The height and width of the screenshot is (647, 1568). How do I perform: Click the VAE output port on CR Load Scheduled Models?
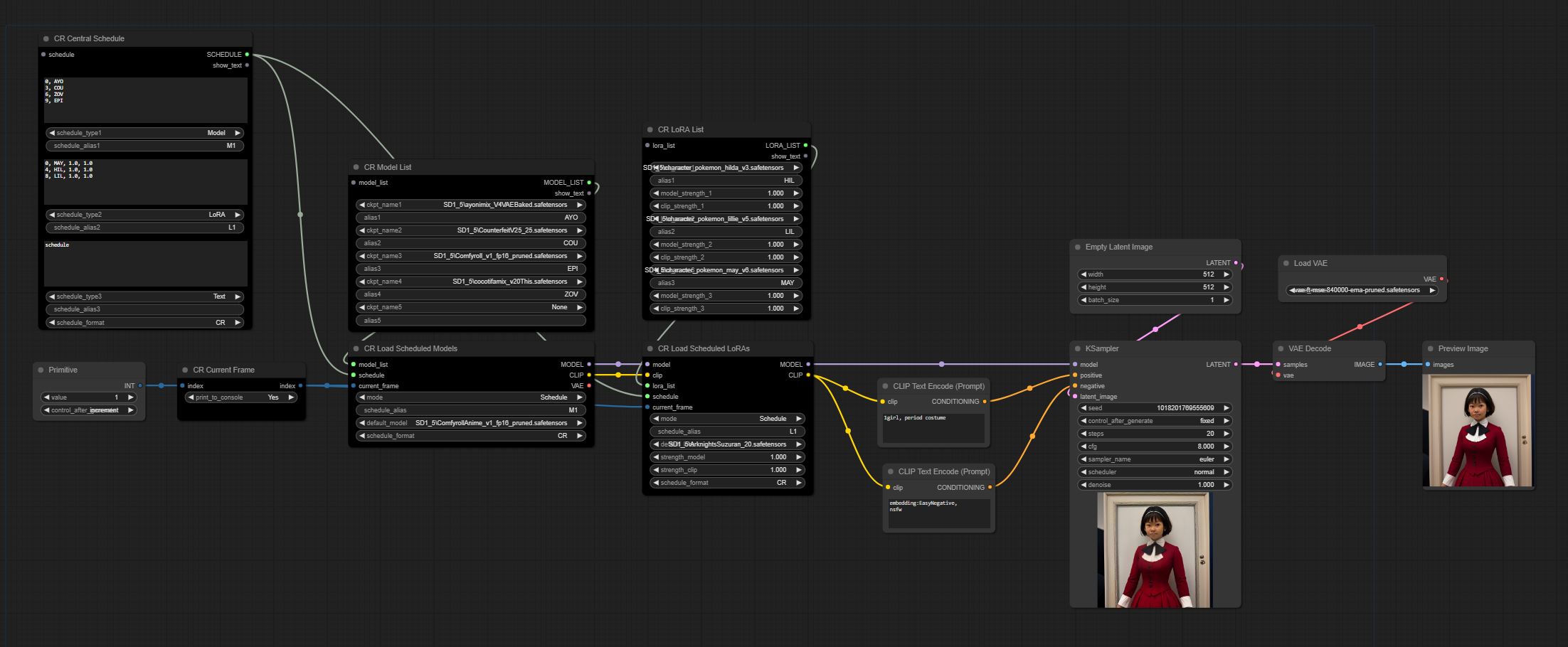589,386
